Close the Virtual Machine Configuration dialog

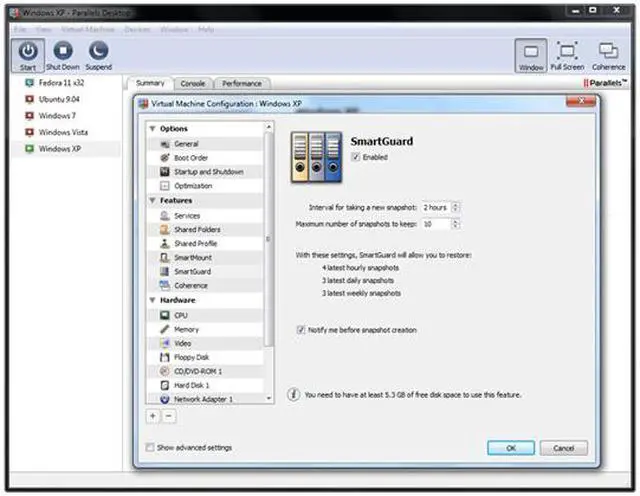point(580,100)
